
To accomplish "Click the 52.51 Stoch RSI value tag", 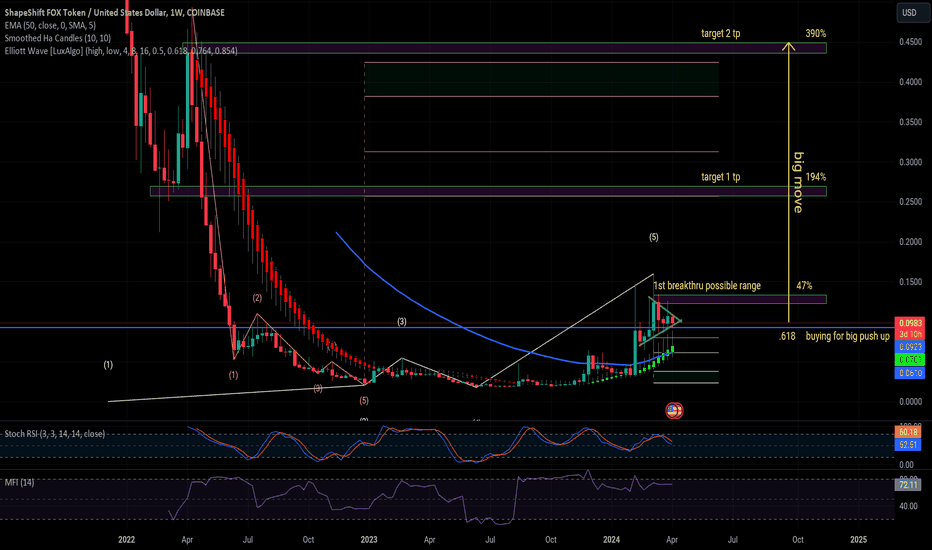I will tap(908, 444).
